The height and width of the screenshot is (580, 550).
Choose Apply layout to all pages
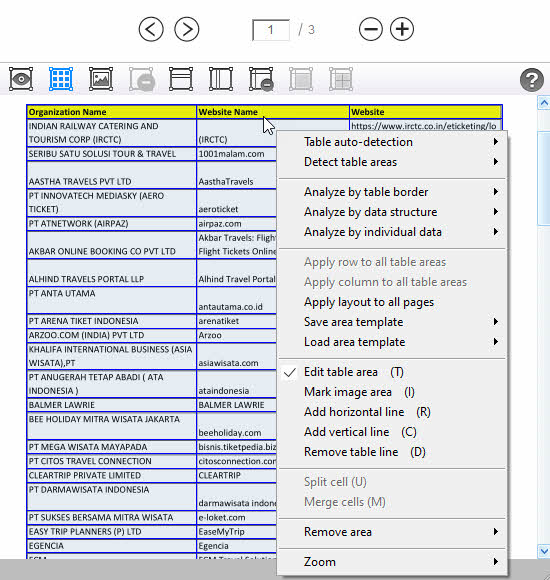click(x=392, y=302)
